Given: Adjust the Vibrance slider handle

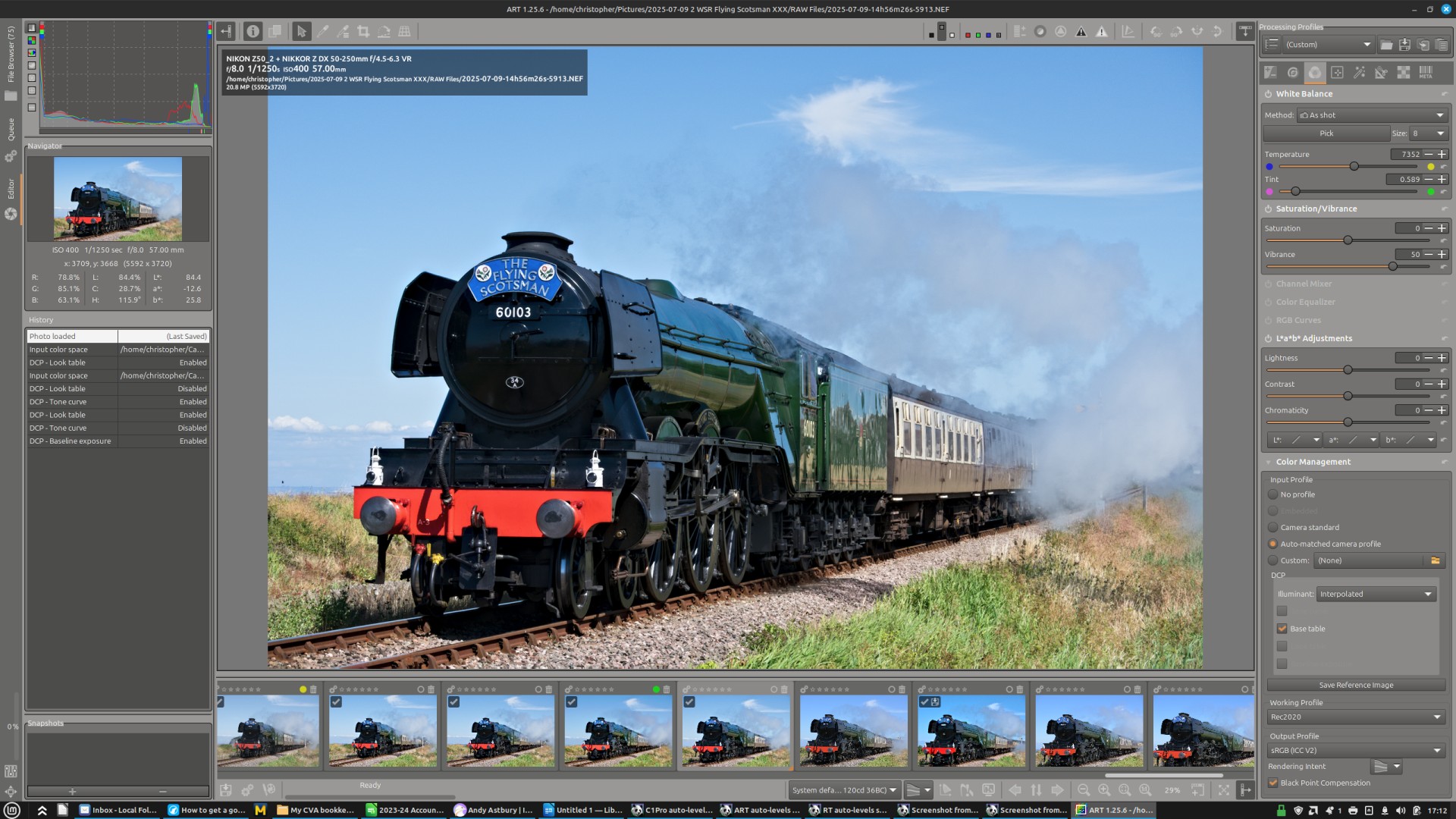Looking at the screenshot, I should coord(1392,267).
